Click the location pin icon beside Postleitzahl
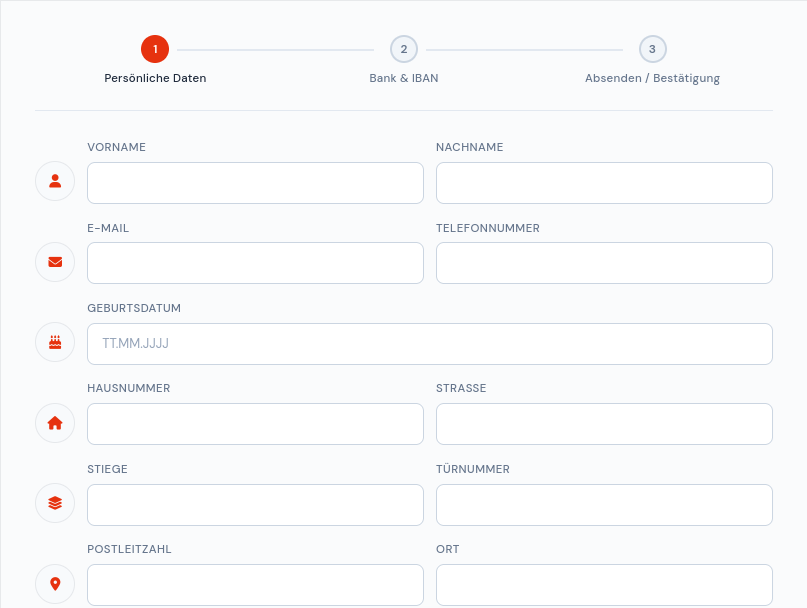This screenshot has width=807, height=608. tap(55, 584)
